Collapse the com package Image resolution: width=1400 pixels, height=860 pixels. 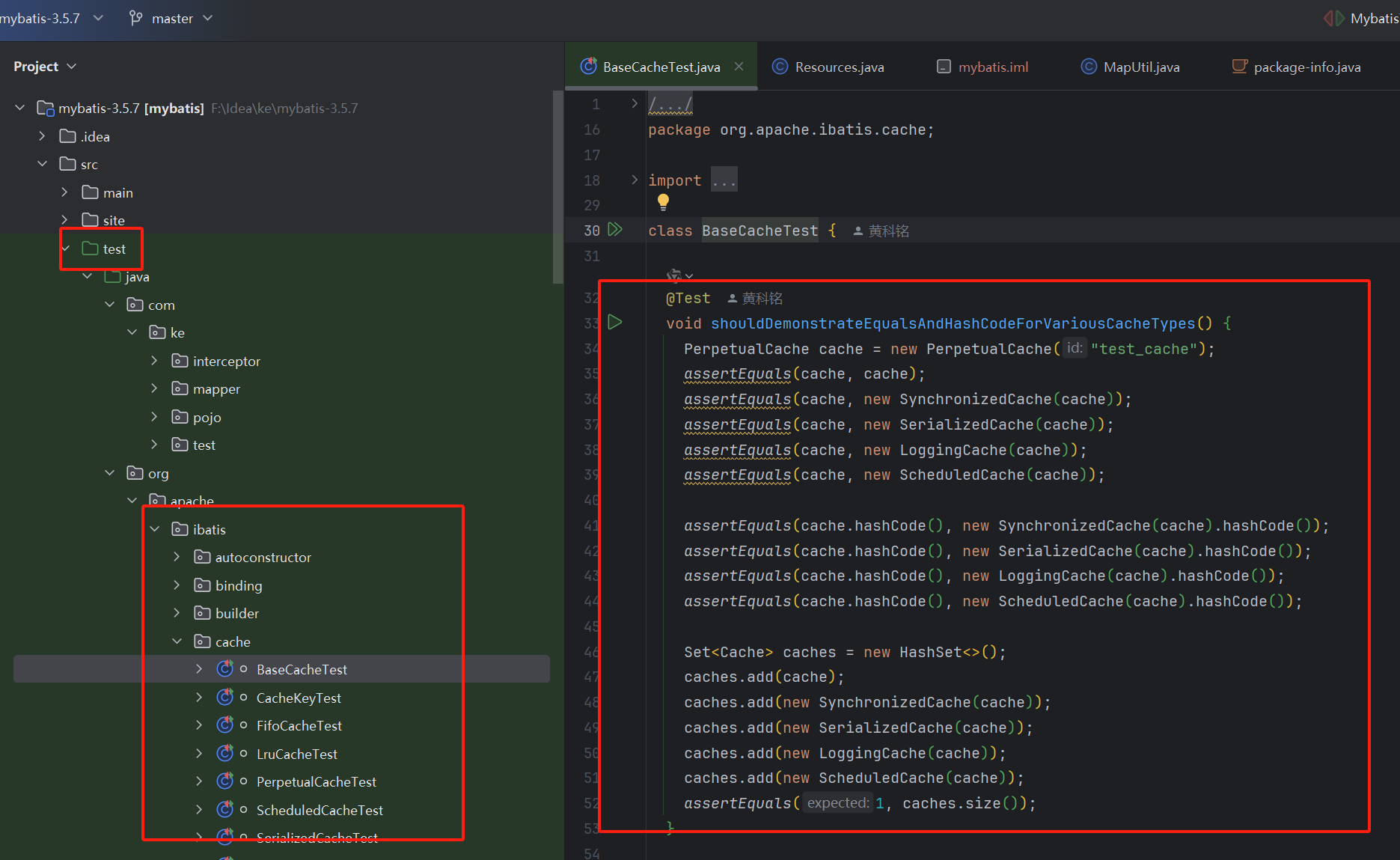coord(109,305)
